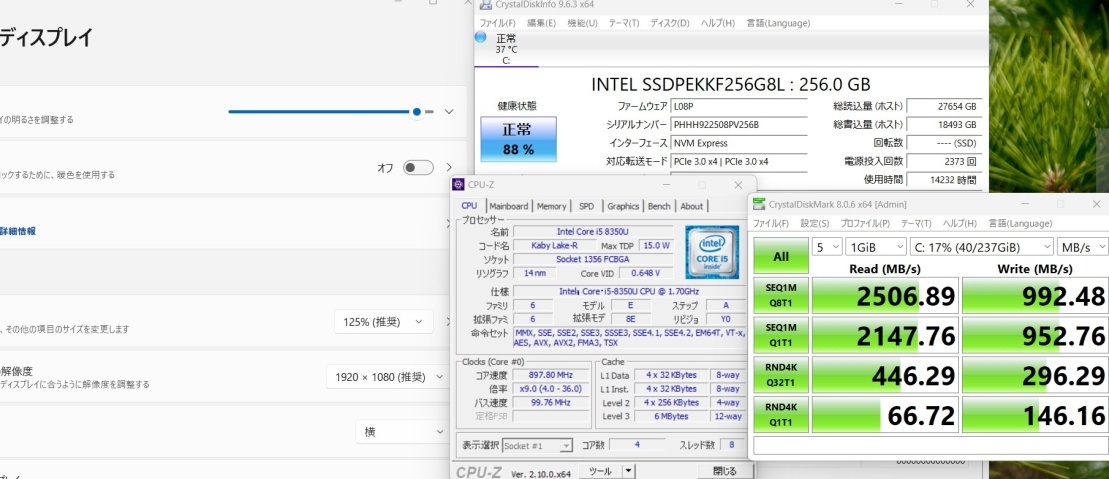Open 言語(Language) menu in CrystalDiskMark
This screenshot has height=479, width=1109.
point(1020,224)
